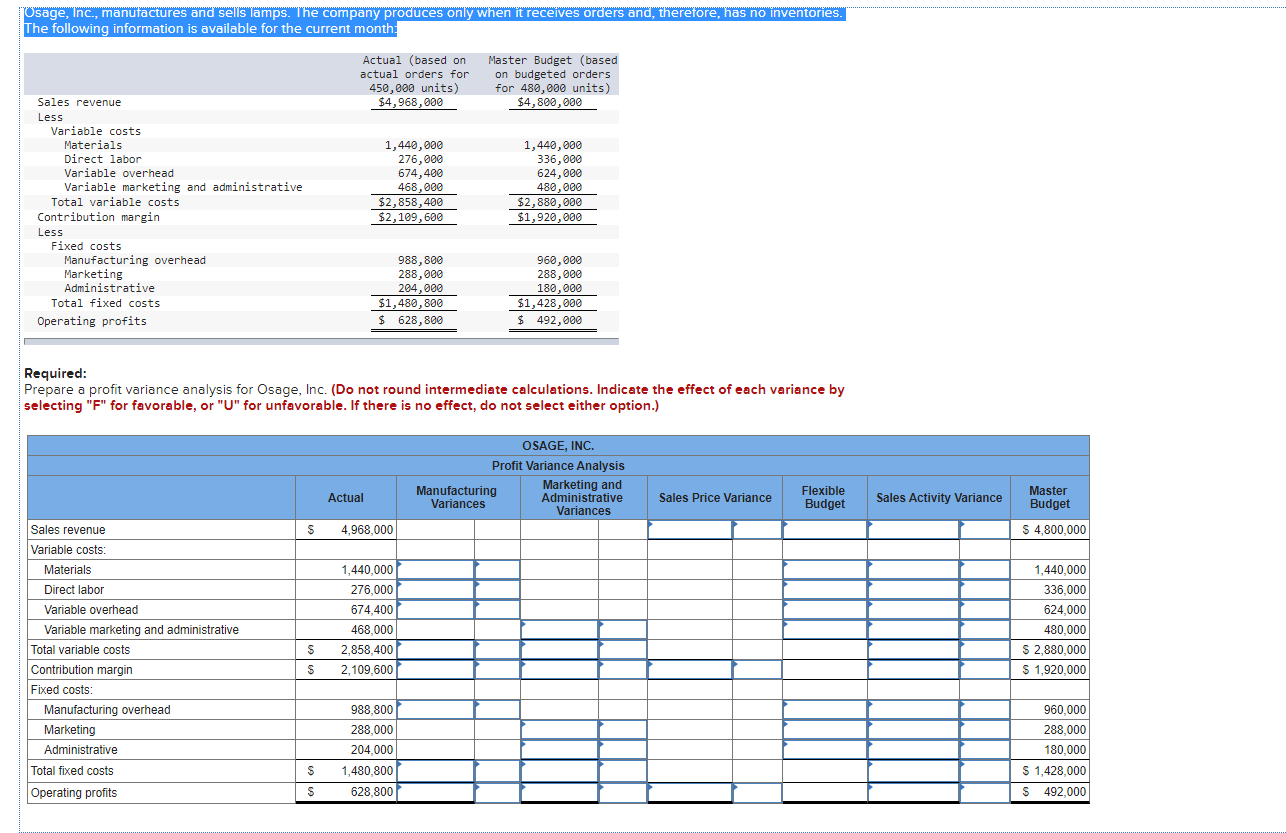Image resolution: width=1286 pixels, height=833 pixels.
Task: Click Marketing fixed cost variance amount field
Action: coord(560,730)
